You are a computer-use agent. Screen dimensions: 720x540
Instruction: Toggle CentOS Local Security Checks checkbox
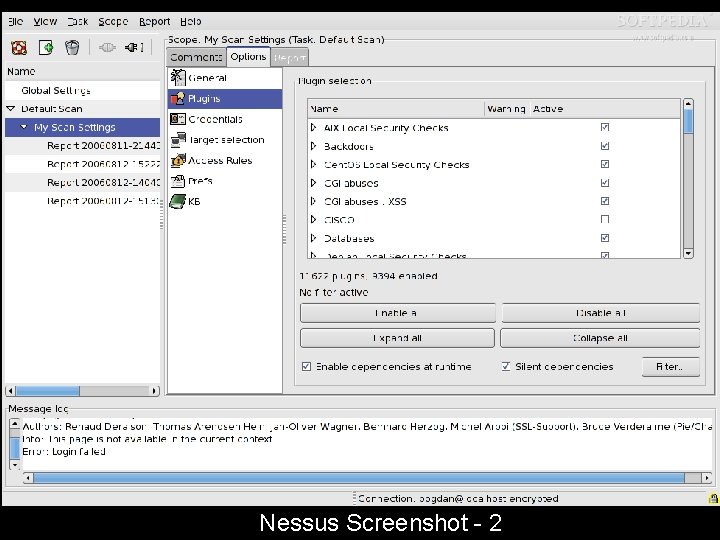coord(605,164)
